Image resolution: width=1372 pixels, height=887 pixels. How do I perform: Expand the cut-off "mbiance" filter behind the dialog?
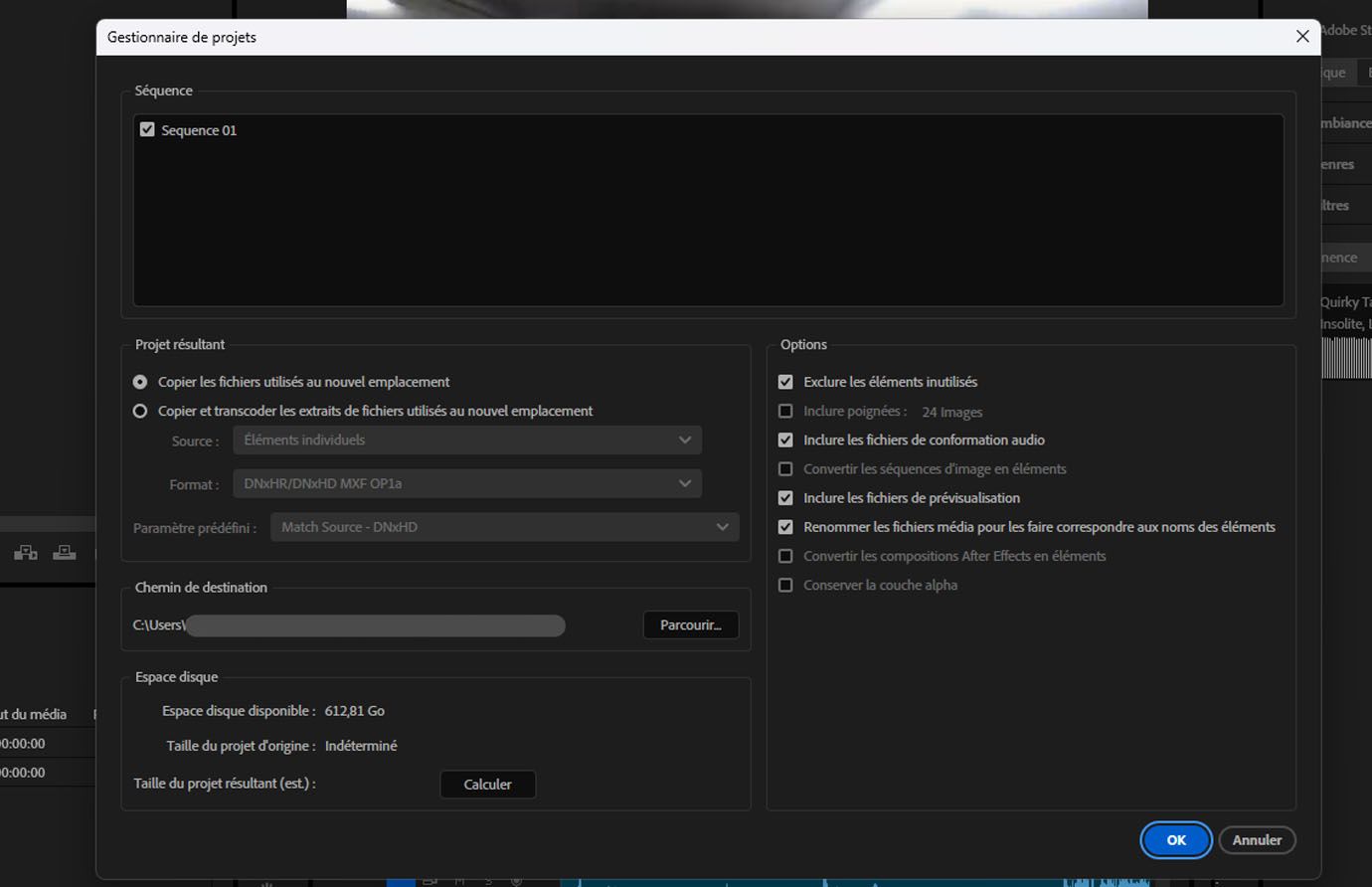point(1346,123)
